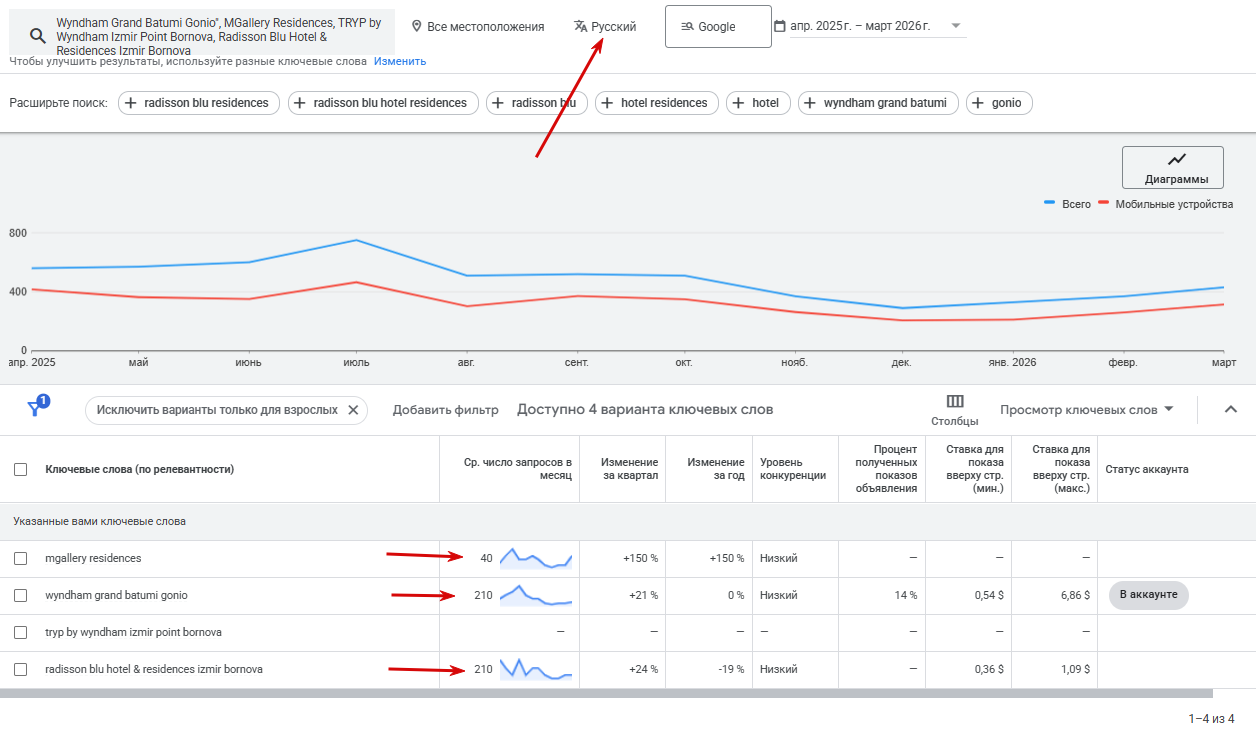Click the -19 % yearly change value
This screenshot has height=732, width=1256.
click(x=730, y=669)
